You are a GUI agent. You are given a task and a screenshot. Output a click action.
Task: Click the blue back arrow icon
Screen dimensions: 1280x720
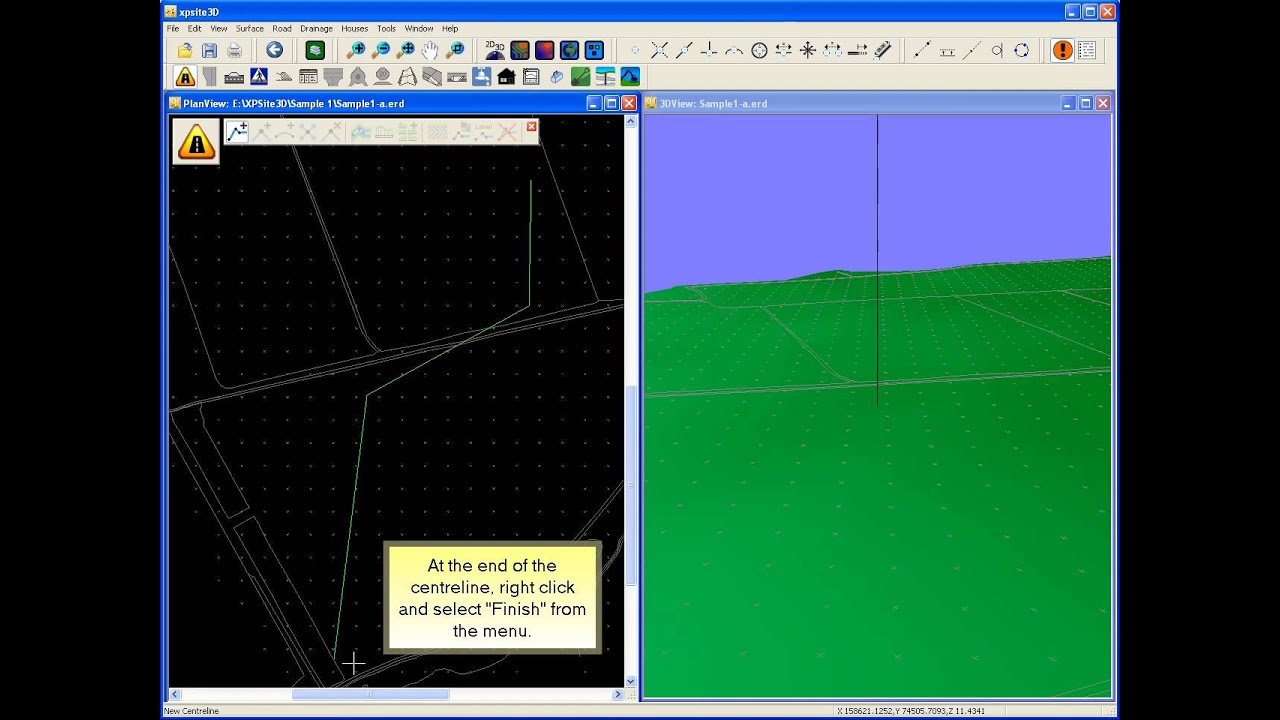tap(274, 50)
